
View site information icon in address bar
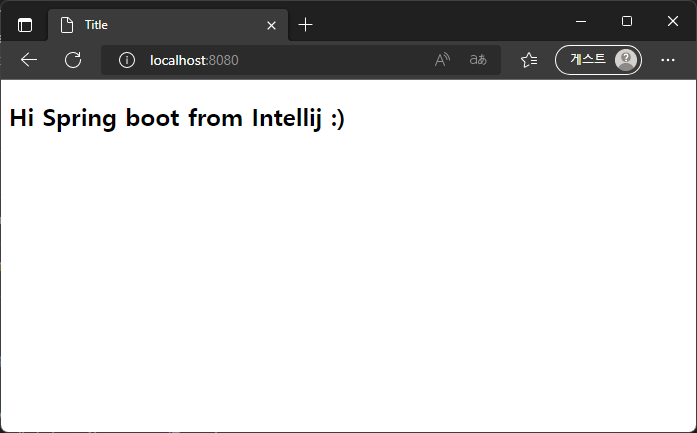click(127, 60)
